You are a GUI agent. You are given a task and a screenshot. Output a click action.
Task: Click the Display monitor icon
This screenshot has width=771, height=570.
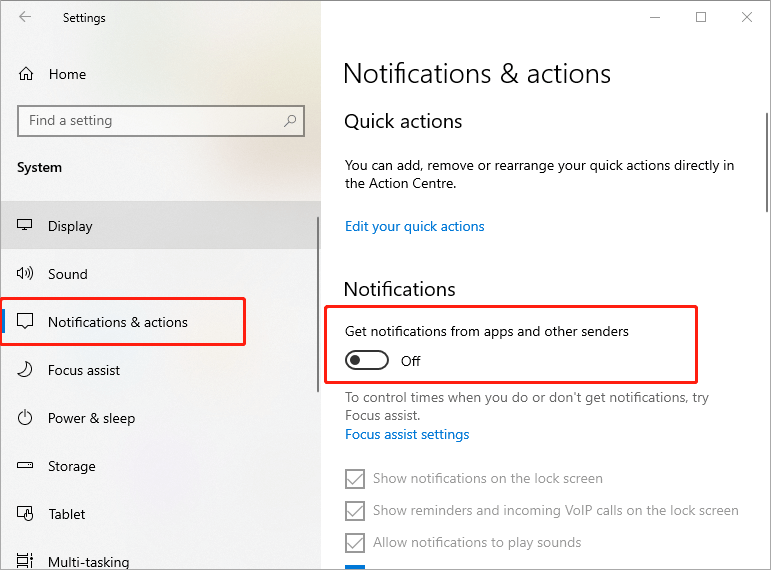coord(26,226)
